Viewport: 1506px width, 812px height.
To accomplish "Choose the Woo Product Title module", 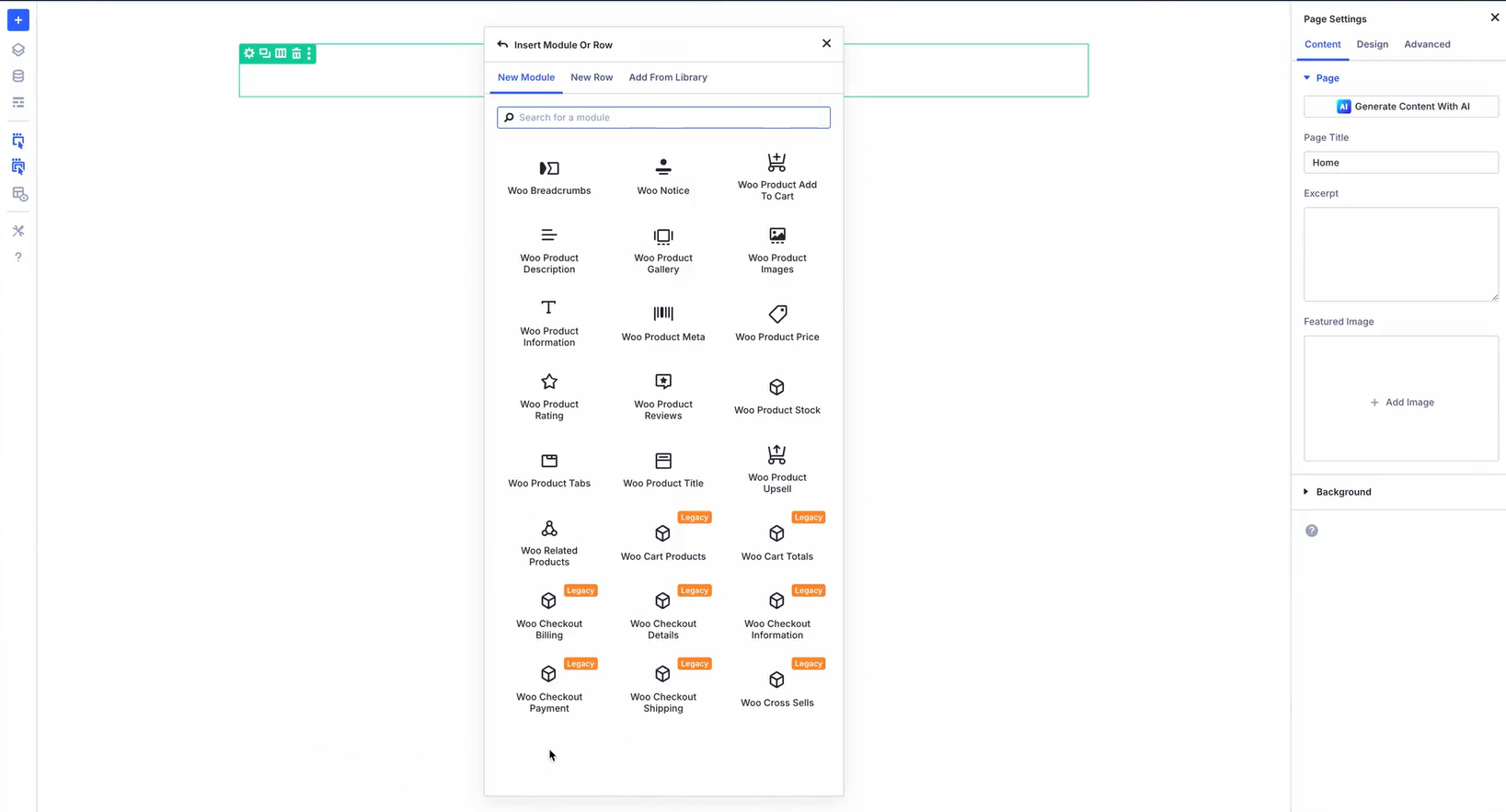I will point(663,470).
